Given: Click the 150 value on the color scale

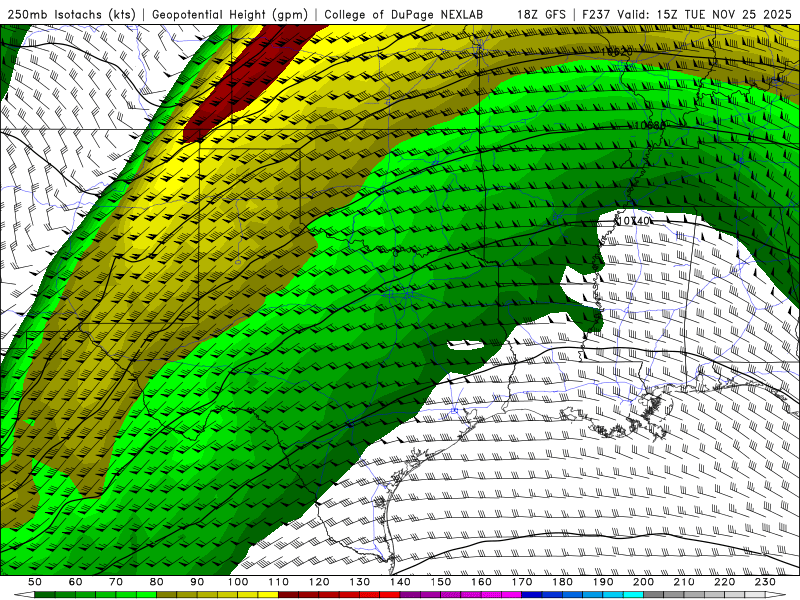Looking at the screenshot, I should [440, 582].
